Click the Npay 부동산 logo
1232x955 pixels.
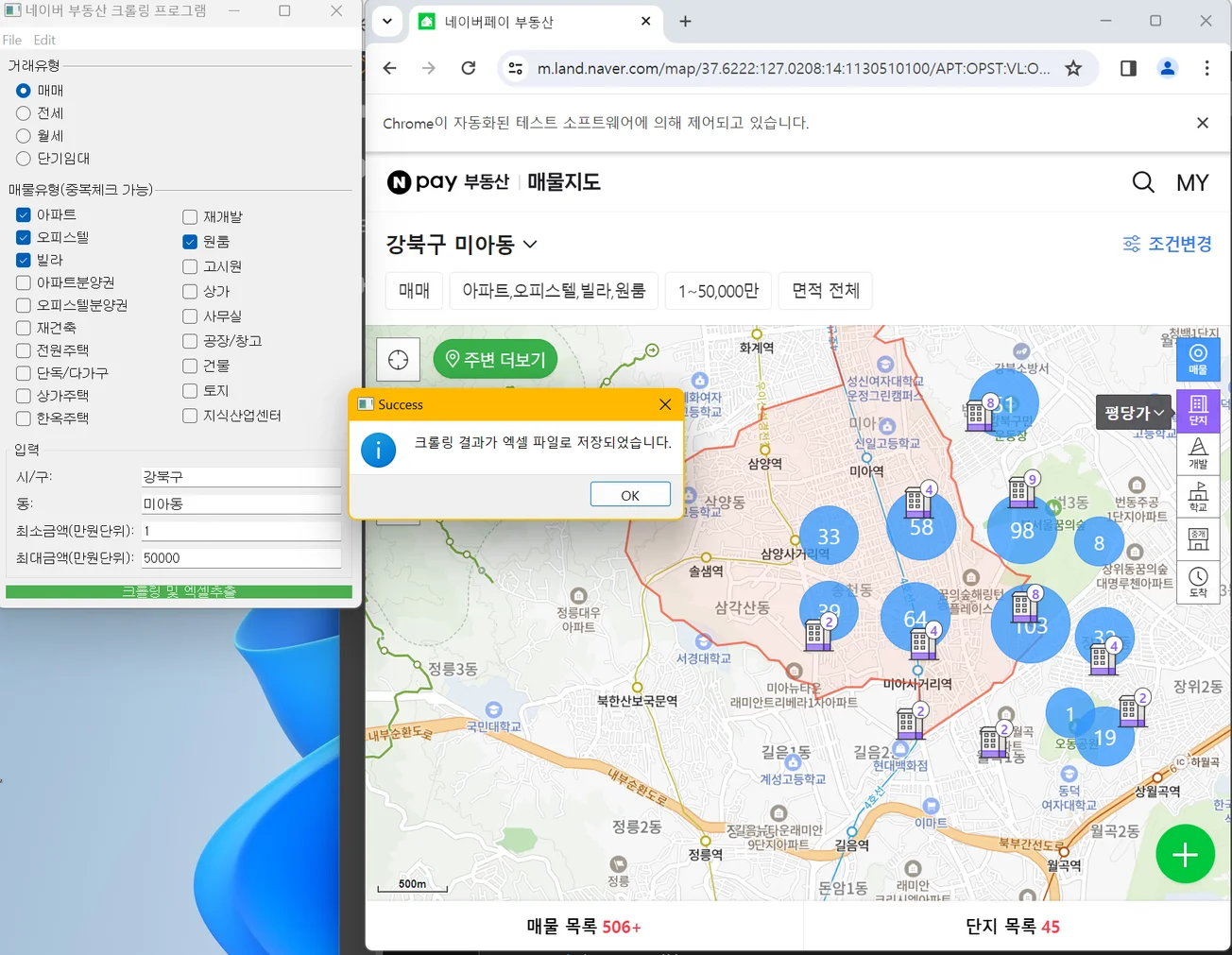pos(448,182)
